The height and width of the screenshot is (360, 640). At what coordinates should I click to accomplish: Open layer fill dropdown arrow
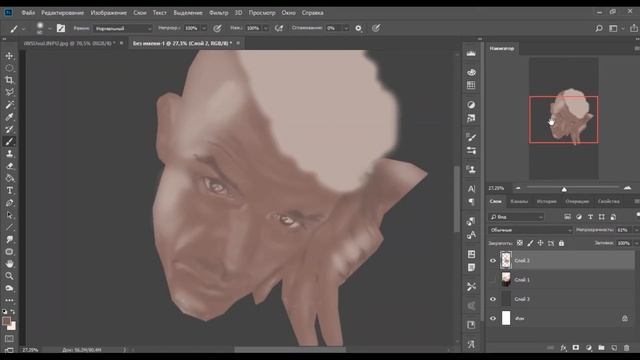point(636,243)
